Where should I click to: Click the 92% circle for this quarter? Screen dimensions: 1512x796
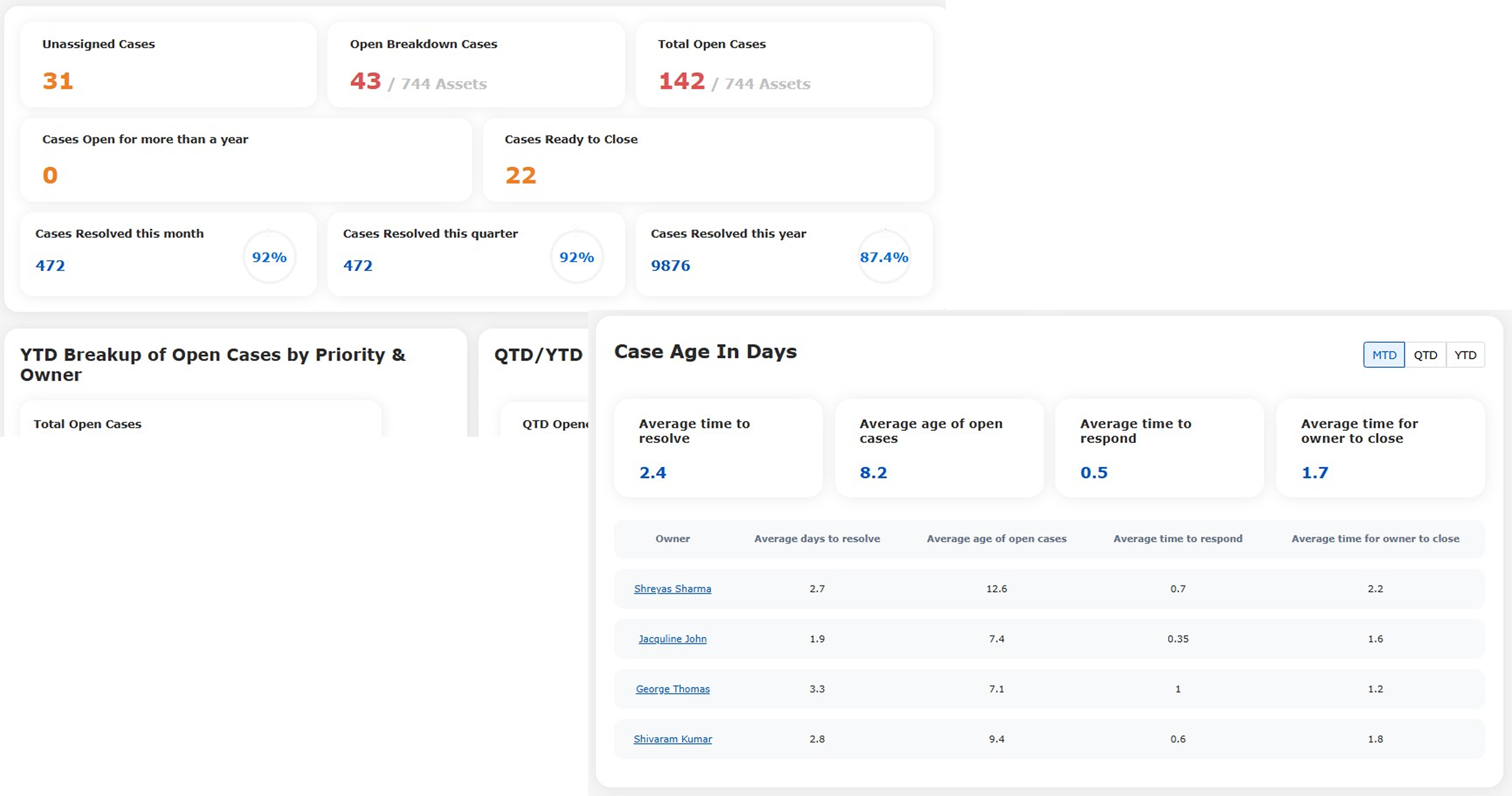576,257
